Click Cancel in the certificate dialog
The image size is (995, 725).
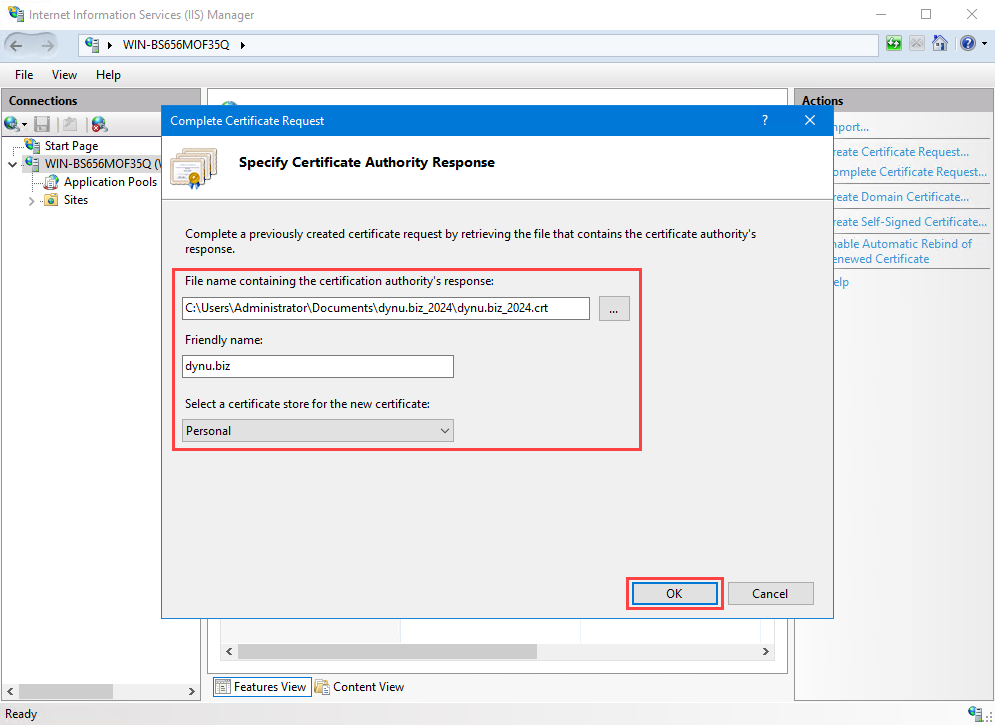pos(770,594)
